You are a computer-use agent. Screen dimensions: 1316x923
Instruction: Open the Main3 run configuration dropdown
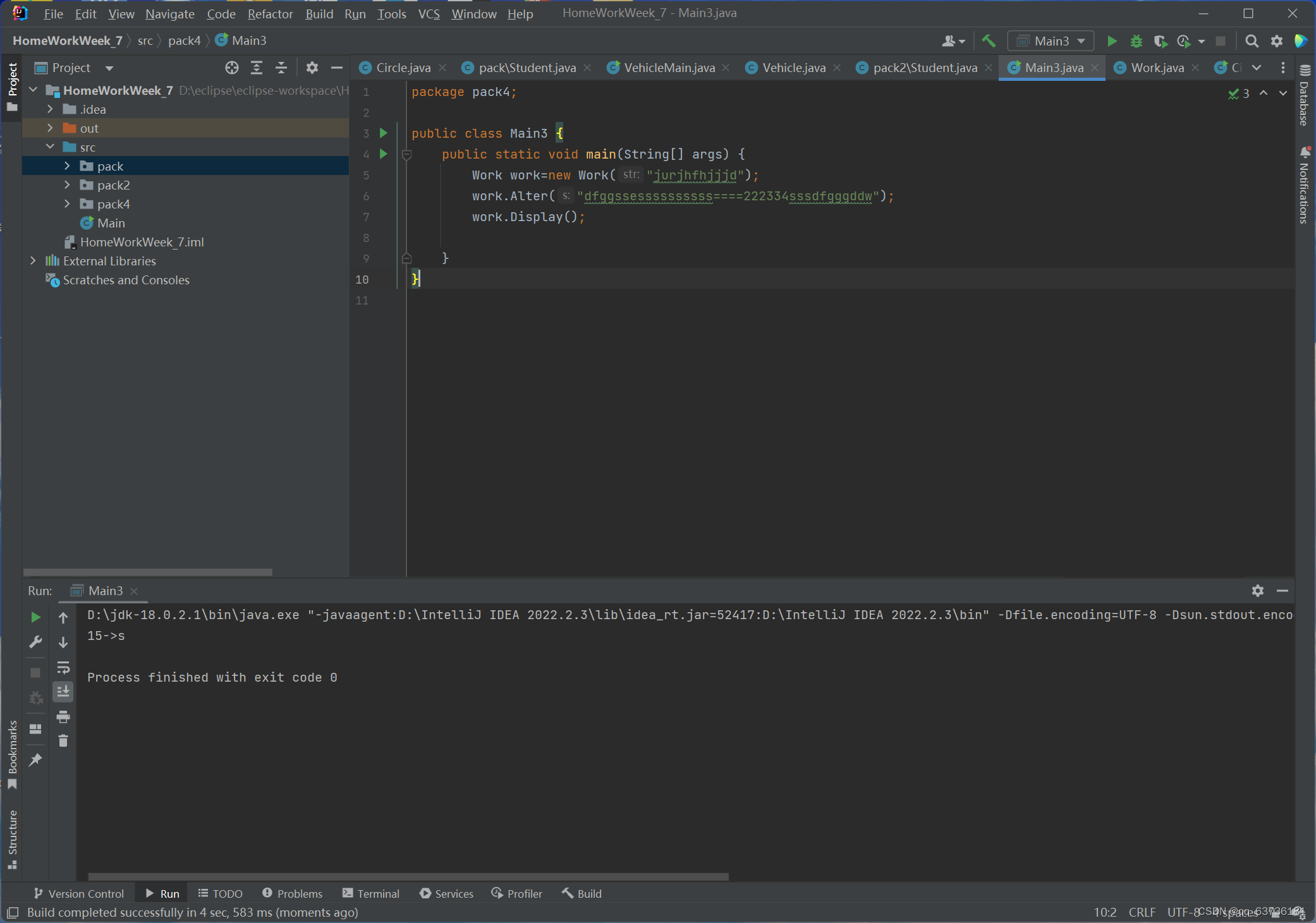pos(1051,41)
